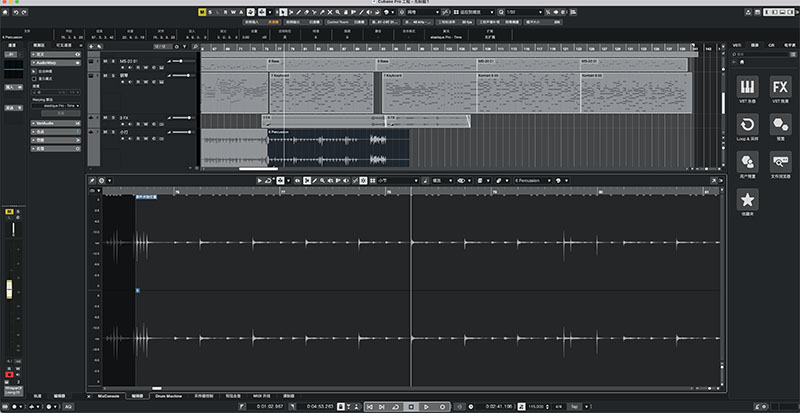Open the MixConsole lower zone tab
The height and width of the screenshot is (413, 800).
[x=108, y=396]
